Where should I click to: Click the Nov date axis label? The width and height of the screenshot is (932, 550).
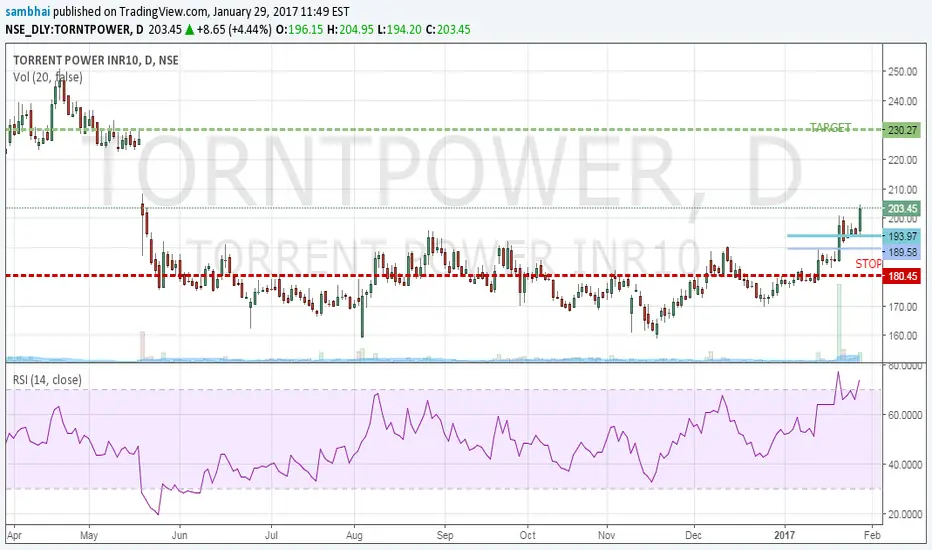[x=606, y=535]
